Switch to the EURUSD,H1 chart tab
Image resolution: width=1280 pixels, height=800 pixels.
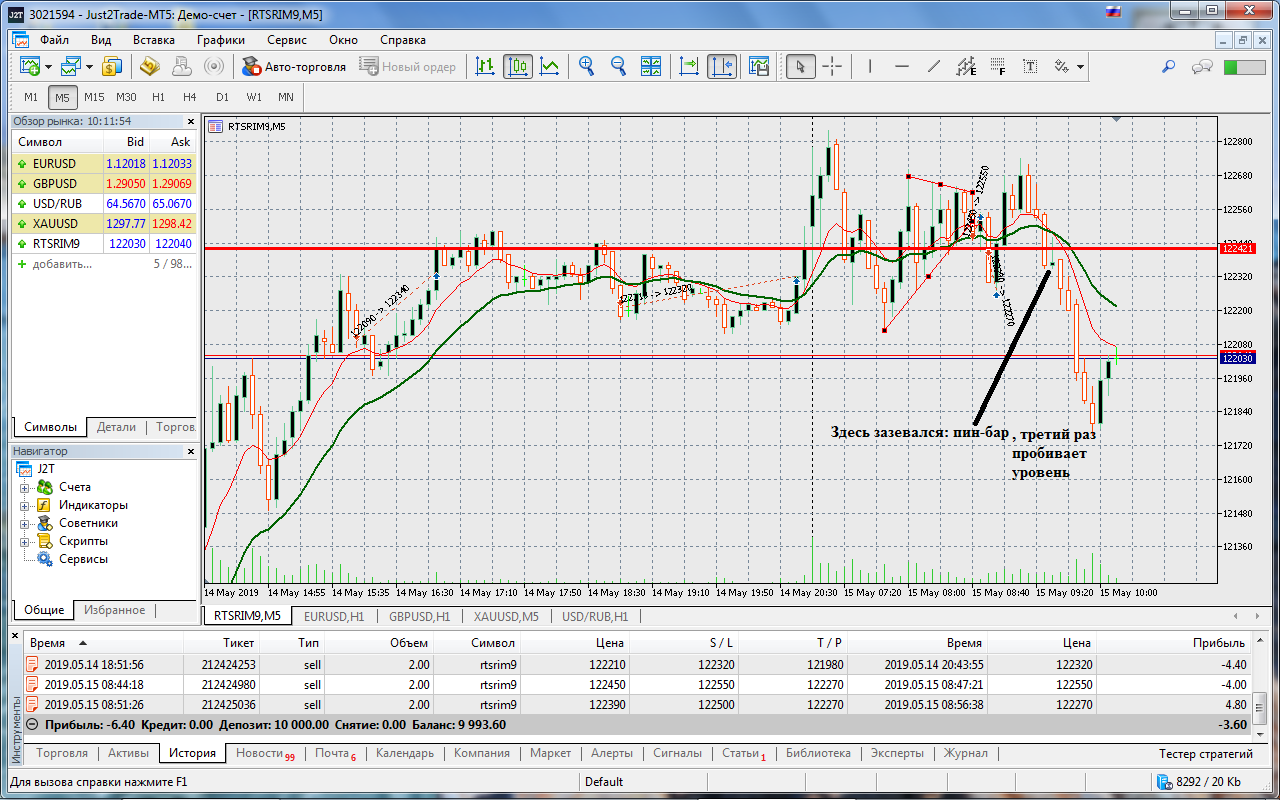pyautogui.click(x=335, y=616)
